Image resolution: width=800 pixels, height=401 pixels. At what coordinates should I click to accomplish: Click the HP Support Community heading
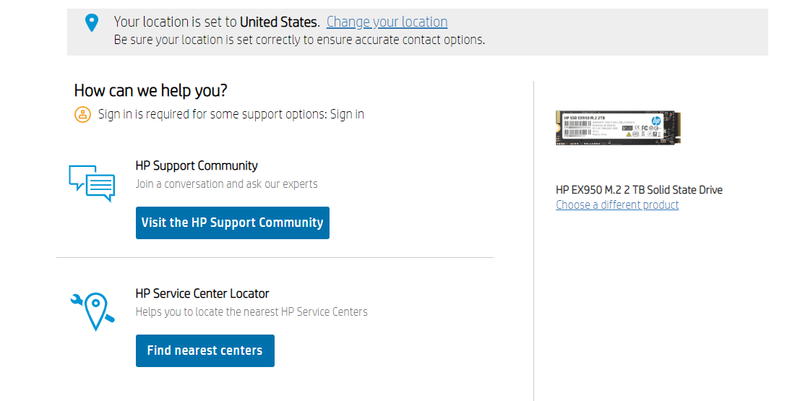coord(196,166)
